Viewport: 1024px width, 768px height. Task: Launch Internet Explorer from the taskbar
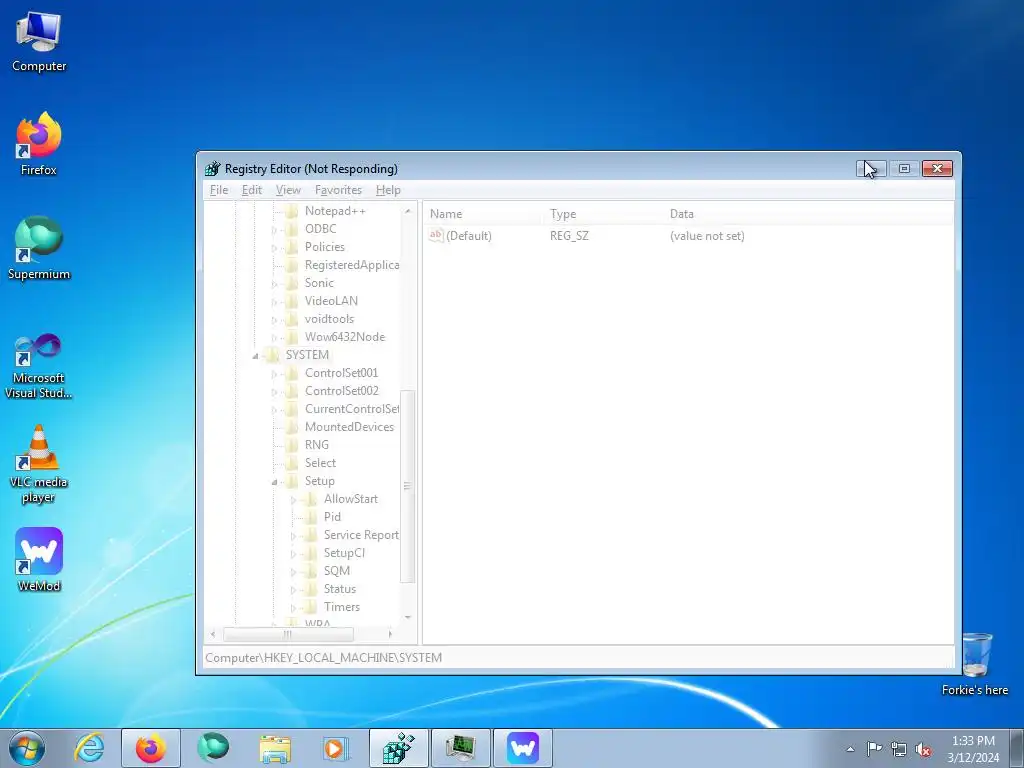(89, 748)
